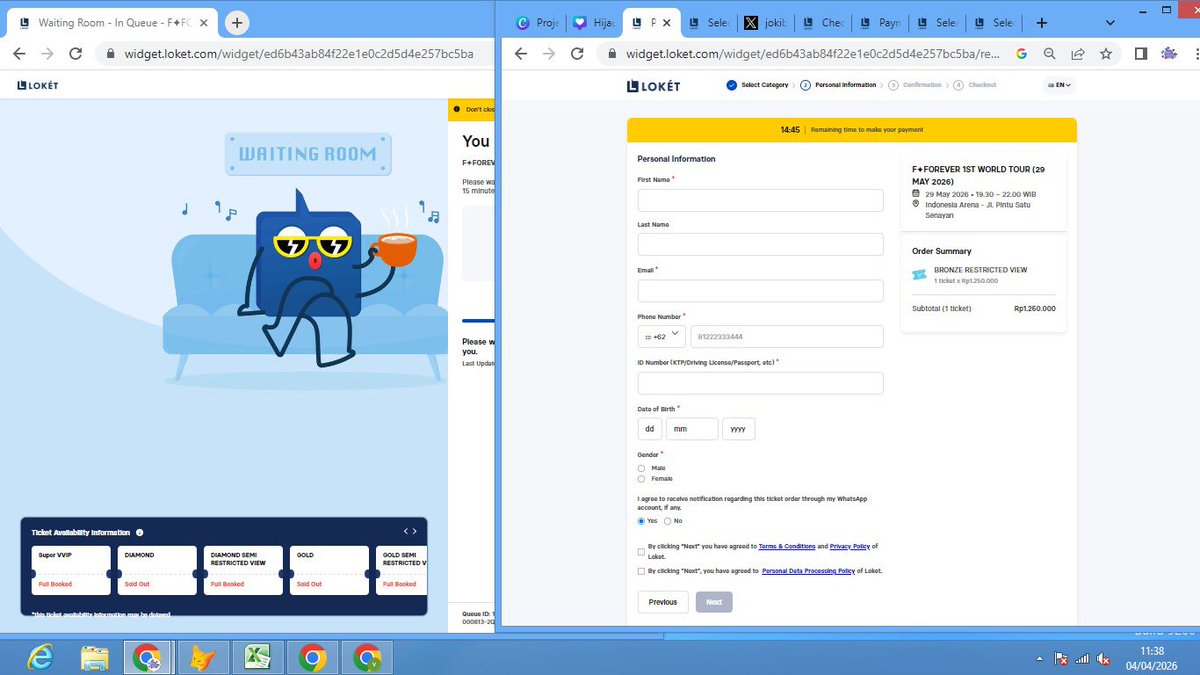Choose Yes for WhatsApp notification
Viewport: 1200px width, 675px height.
click(641, 521)
